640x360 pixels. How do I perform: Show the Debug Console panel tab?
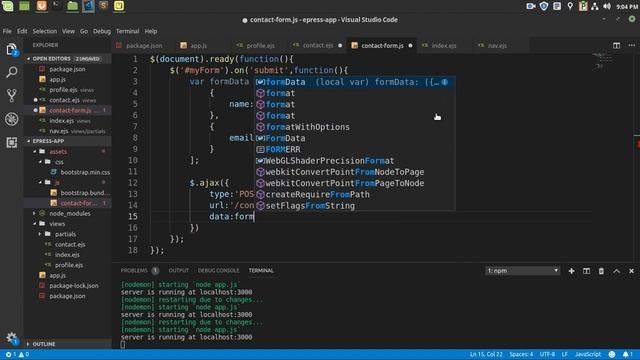point(218,271)
